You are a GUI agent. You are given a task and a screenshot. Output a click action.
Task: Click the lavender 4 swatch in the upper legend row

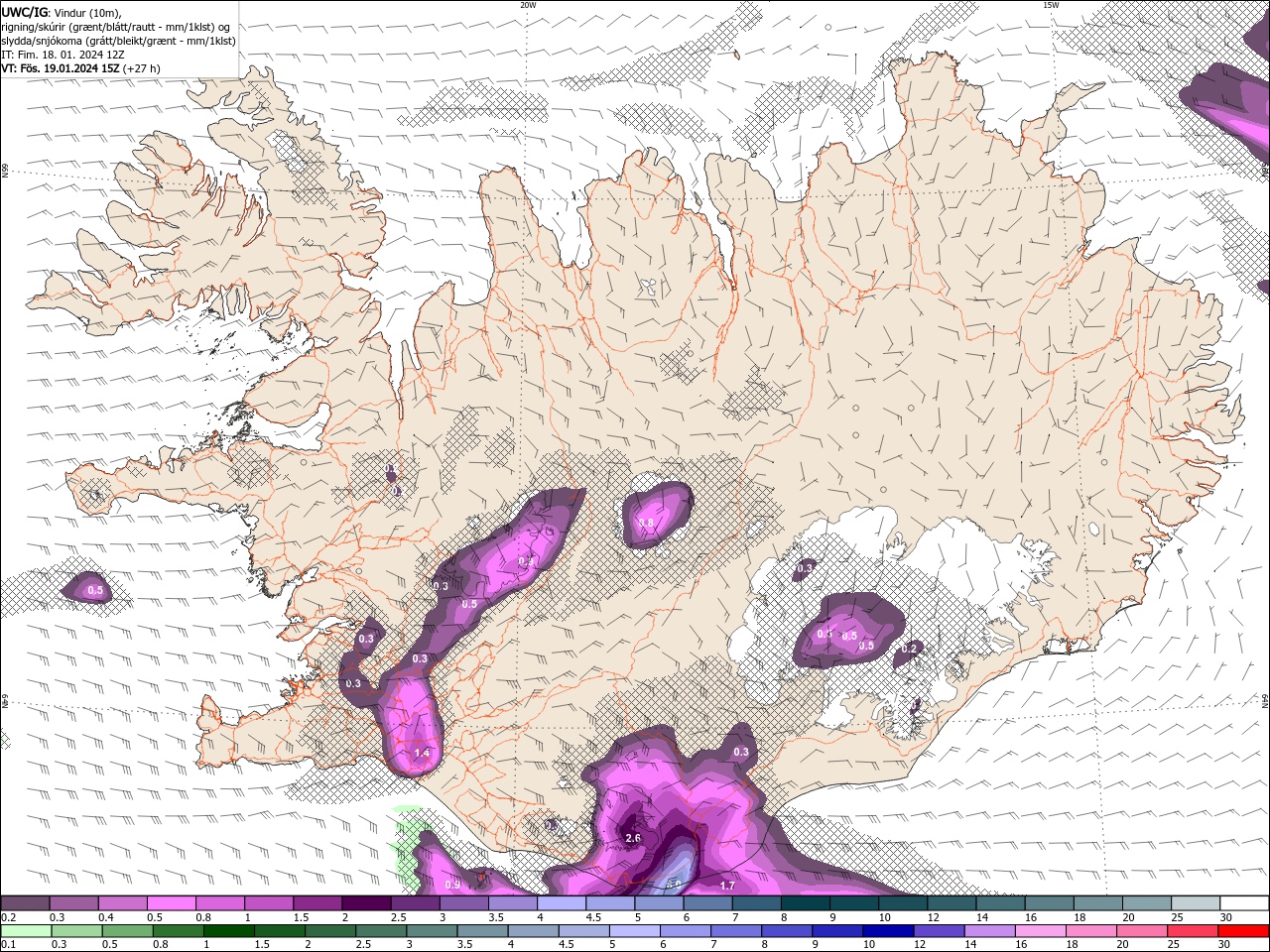coord(562,903)
